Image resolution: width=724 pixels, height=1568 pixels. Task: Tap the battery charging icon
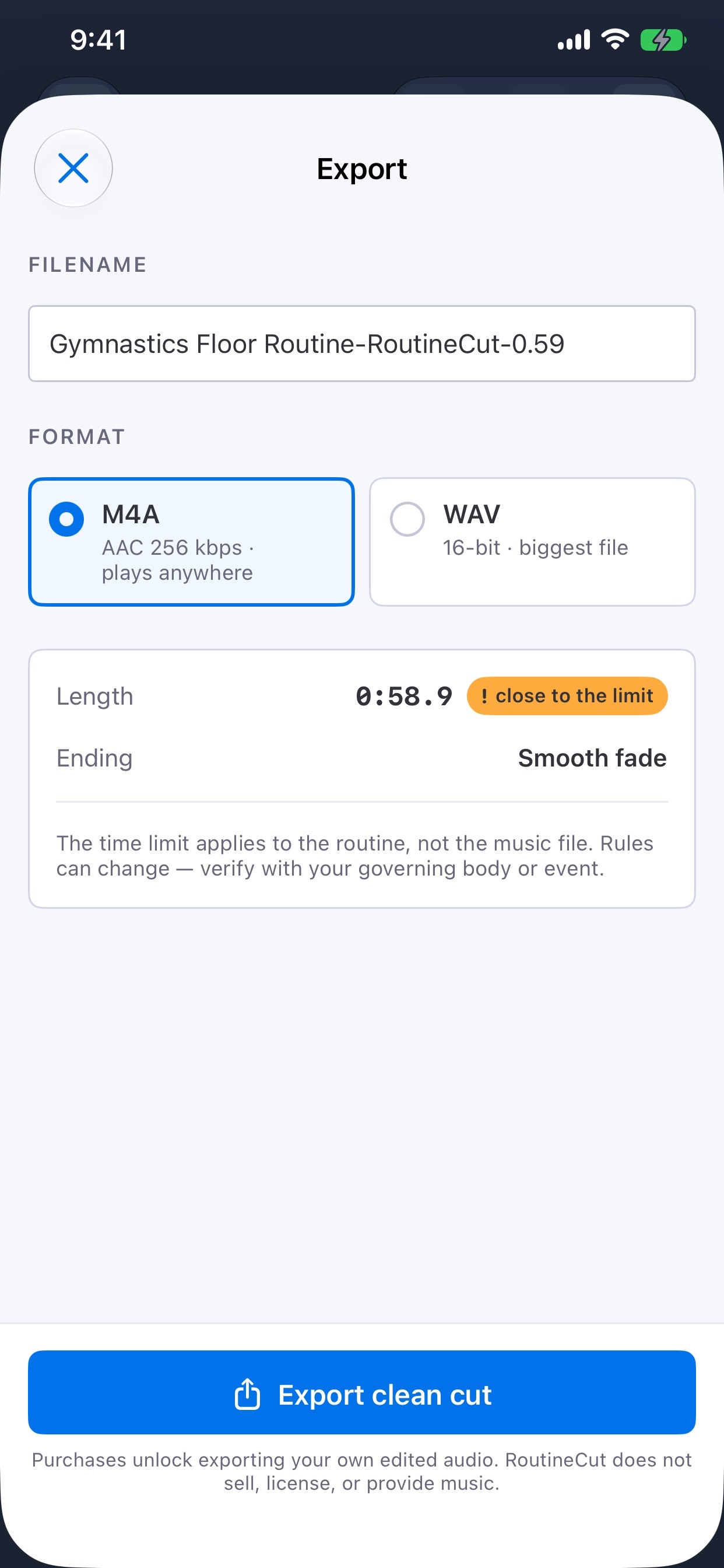[x=663, y=40]
